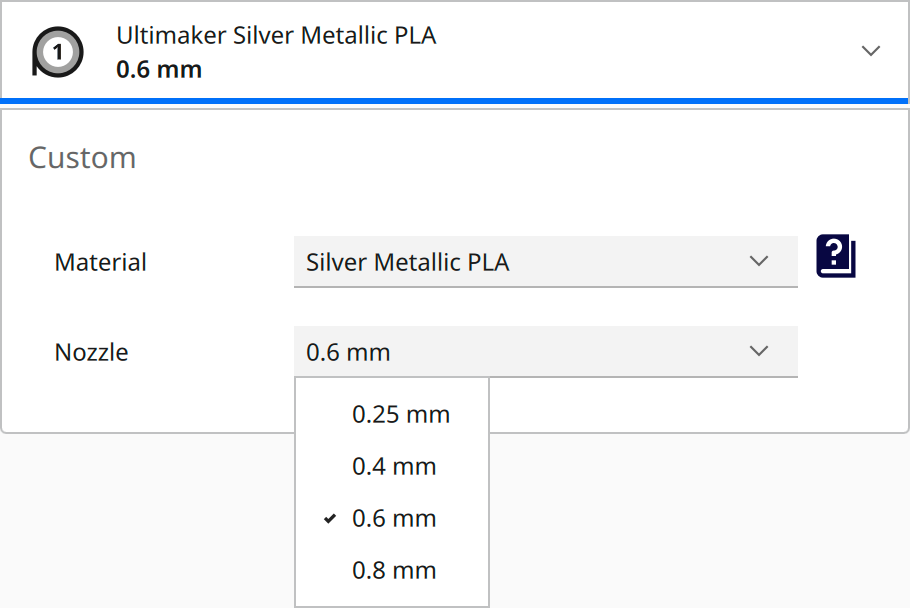The width and height of the screenshot is (910, 608).
Task: Click Silver Metallic PLA in the material field
Action: tap(406, 261)
